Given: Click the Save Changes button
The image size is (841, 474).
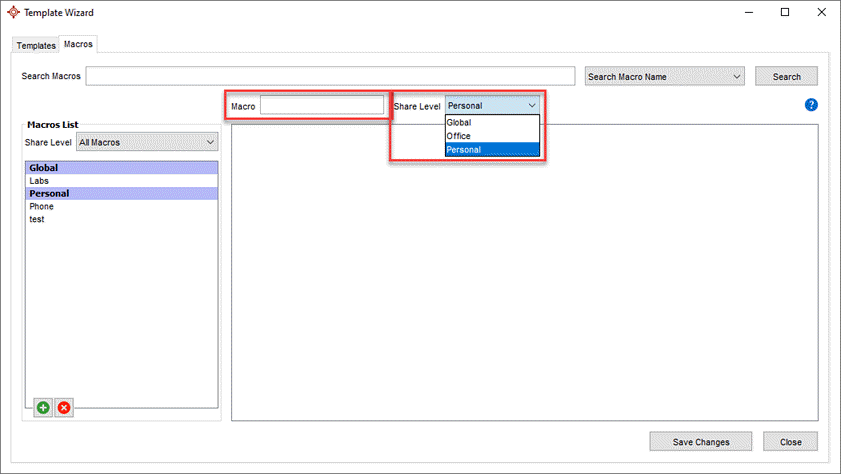Looking at the screenshot, I should click(x=700, y=441).
